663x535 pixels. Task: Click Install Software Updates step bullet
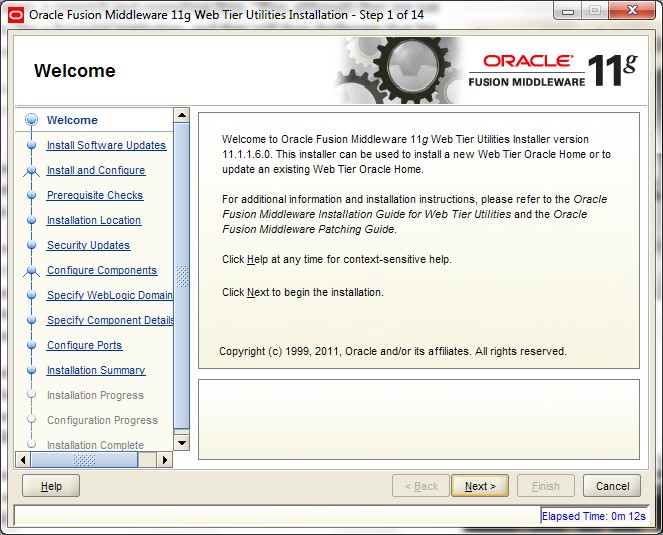click(31, 145)
